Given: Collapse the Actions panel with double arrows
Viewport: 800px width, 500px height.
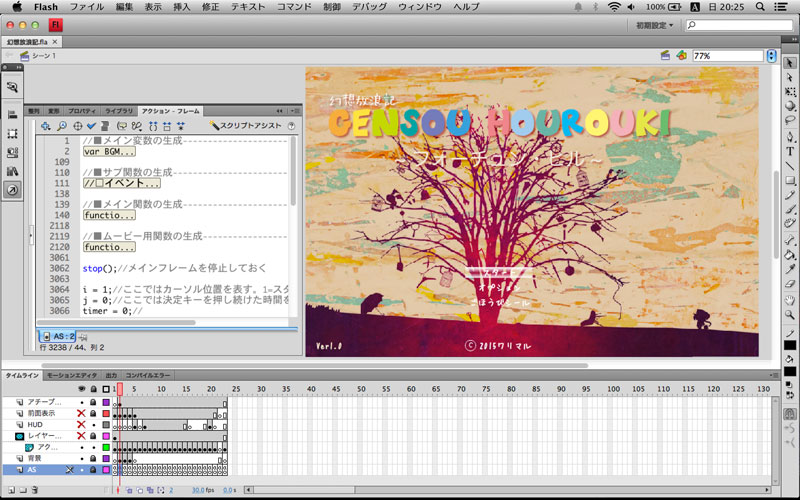Looking at the screenshot, I should [x=280, y=111].
